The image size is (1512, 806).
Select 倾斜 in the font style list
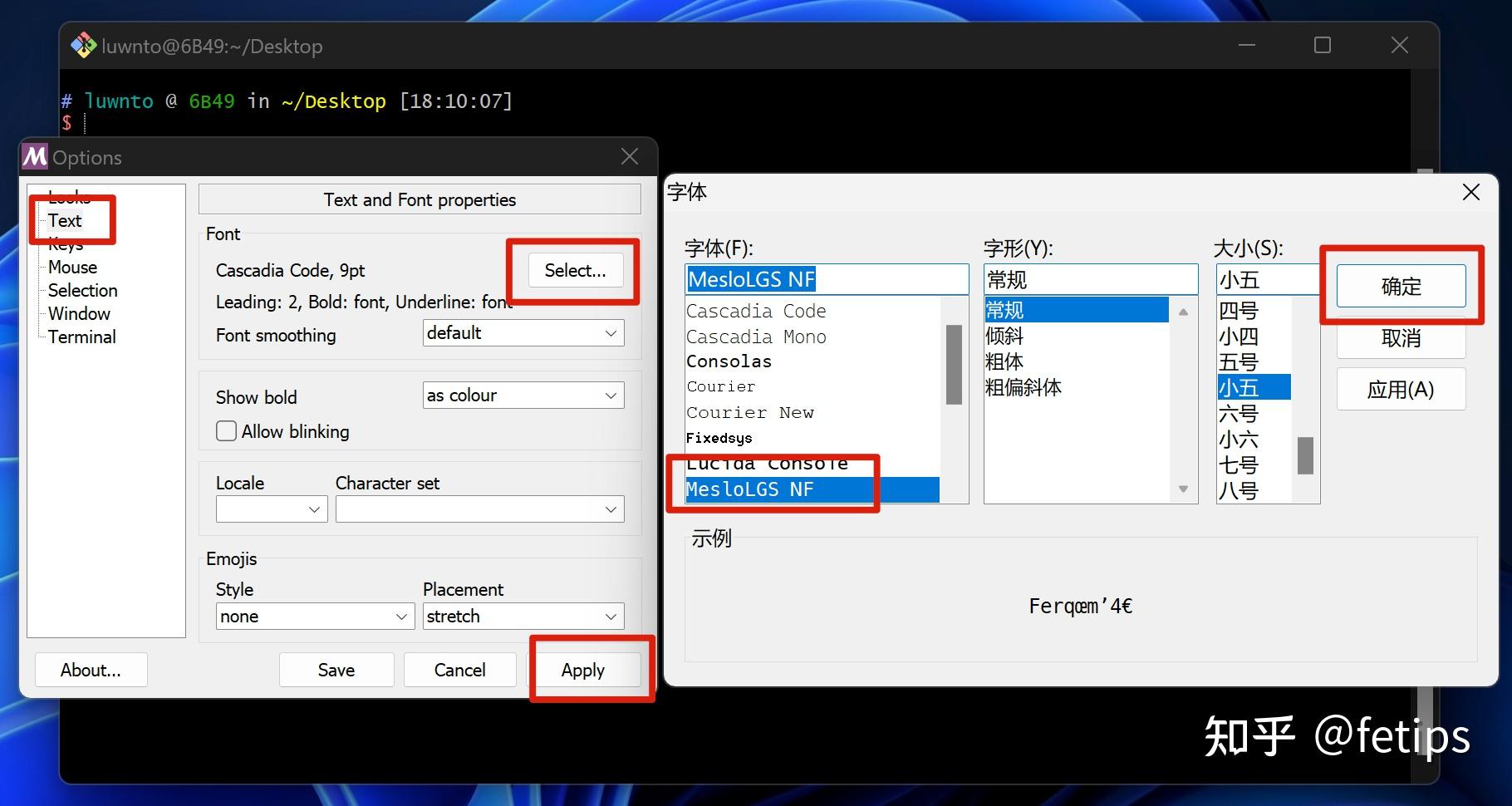(1004, 335)
